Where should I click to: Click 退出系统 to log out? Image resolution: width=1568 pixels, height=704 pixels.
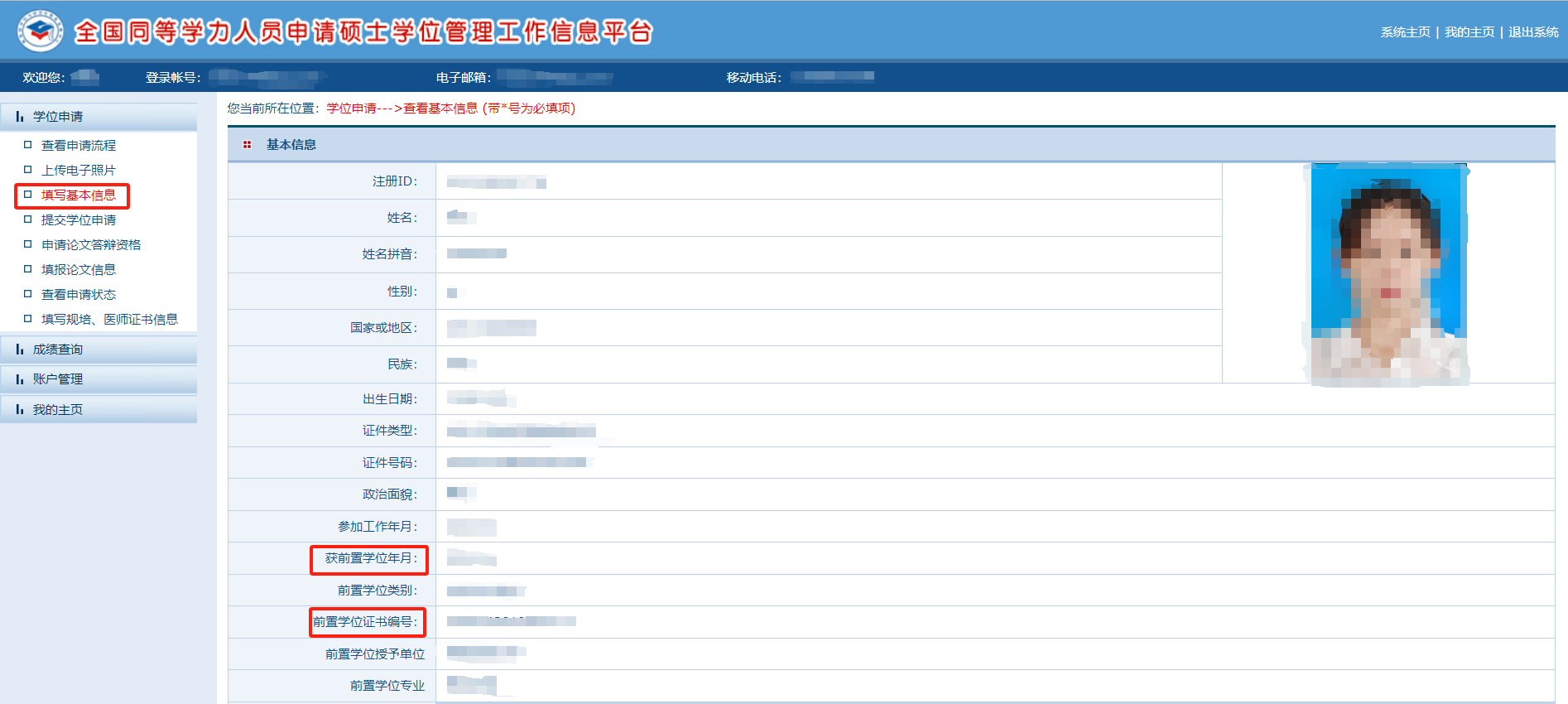pyautogui.click(x=1533, y=32)
